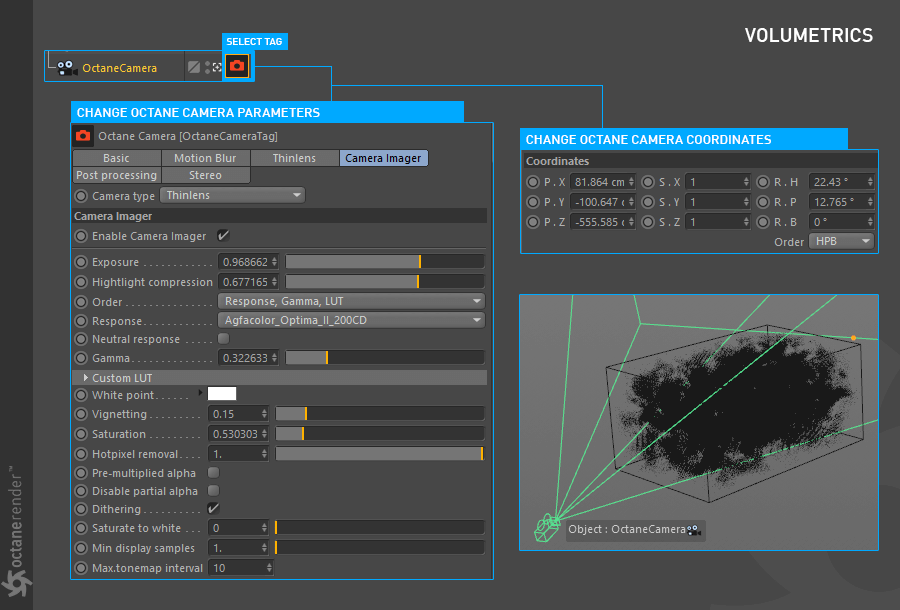
Task: Enable Disable partial alpha checkbox
Action: (213, 491)
